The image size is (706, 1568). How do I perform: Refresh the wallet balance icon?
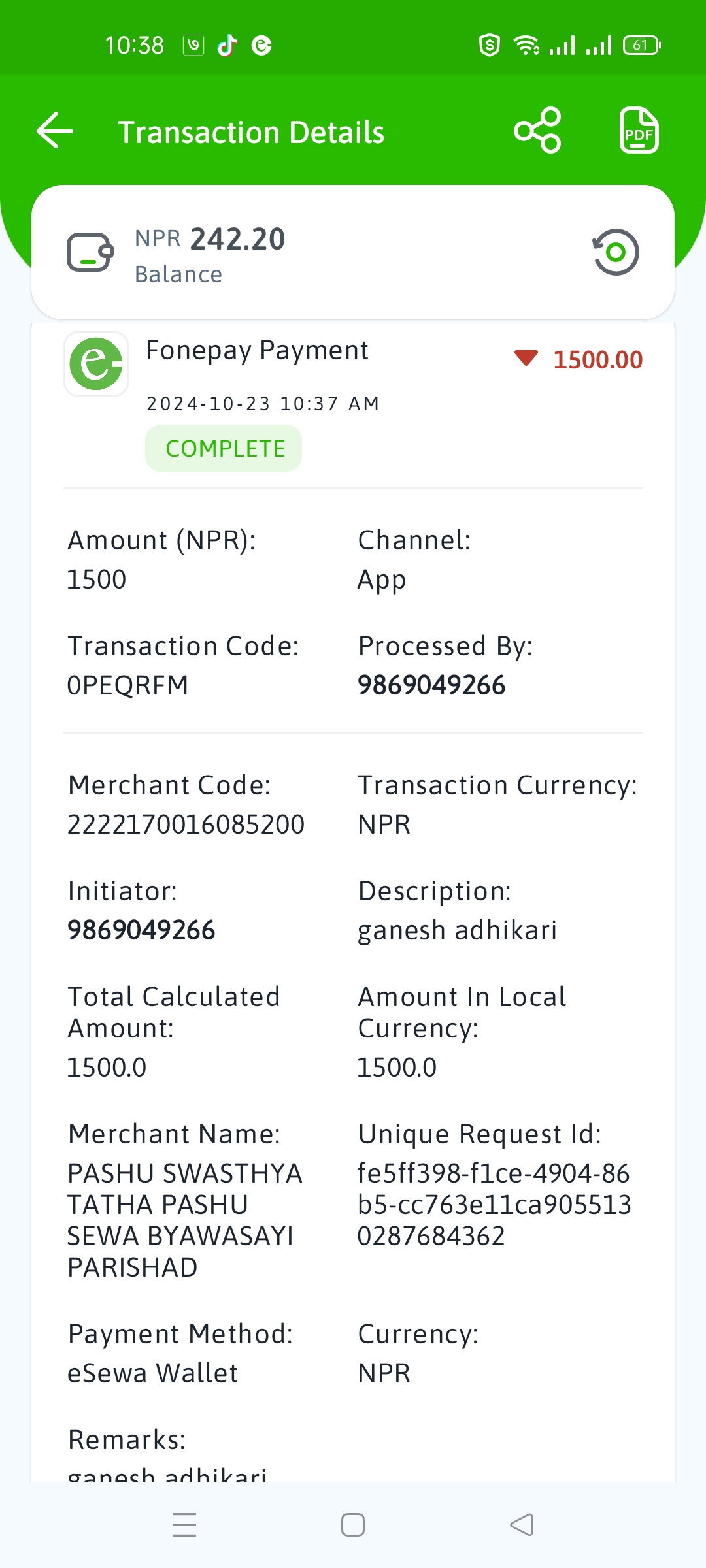point(615,252)
